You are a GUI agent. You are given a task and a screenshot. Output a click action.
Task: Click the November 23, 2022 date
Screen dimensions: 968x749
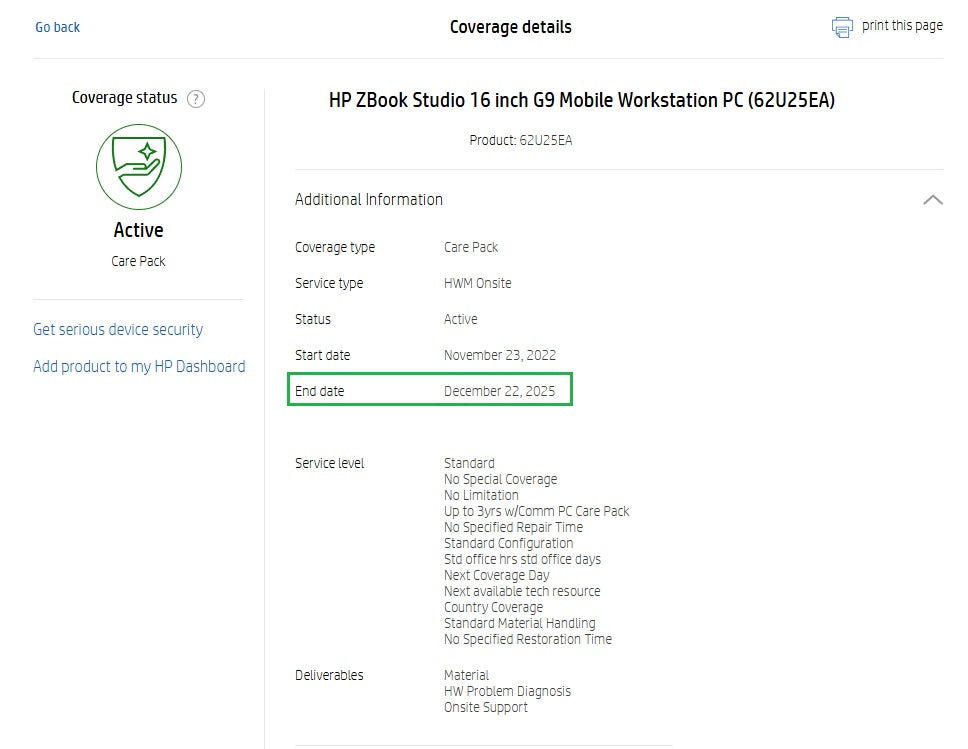coord(500,355)
